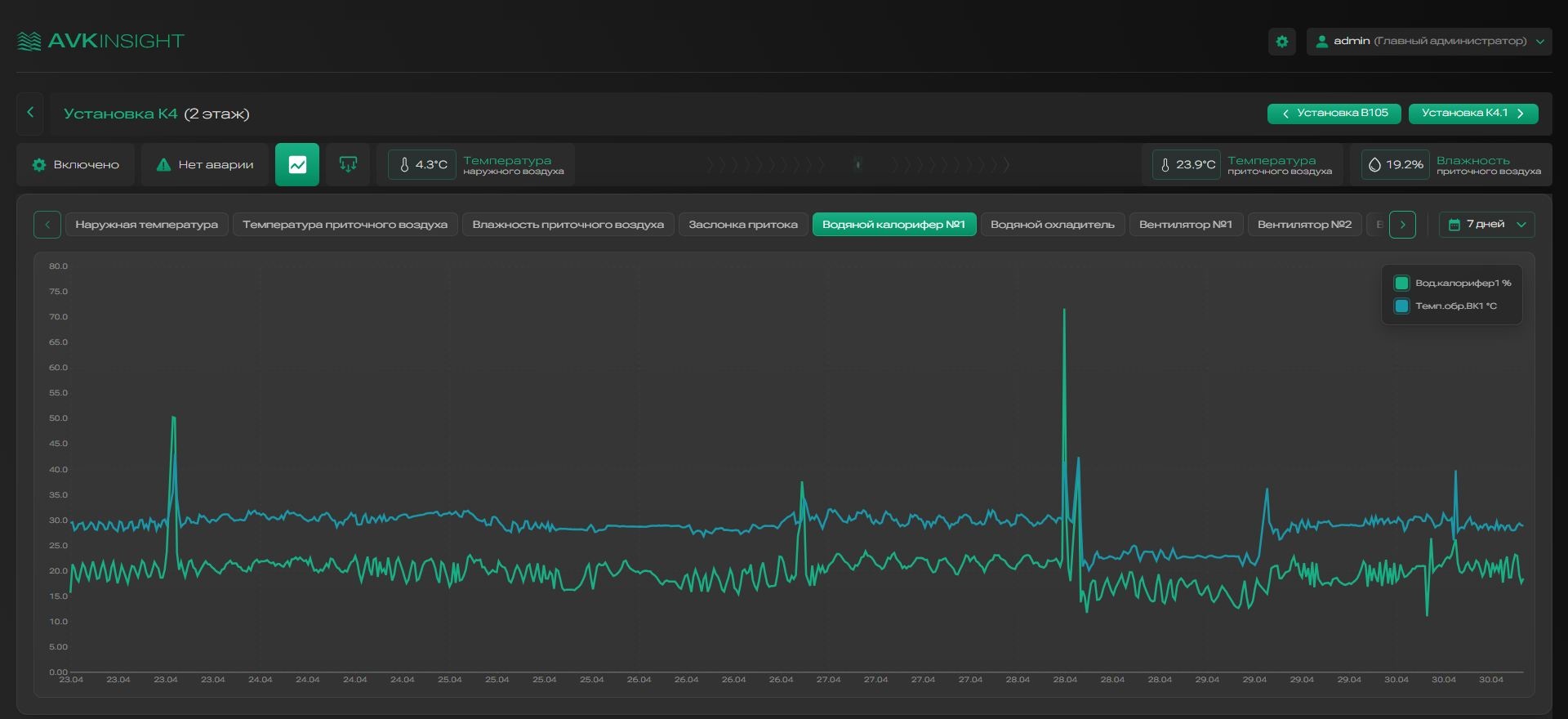Click the supply air thermometer icon

point(1165,165)
